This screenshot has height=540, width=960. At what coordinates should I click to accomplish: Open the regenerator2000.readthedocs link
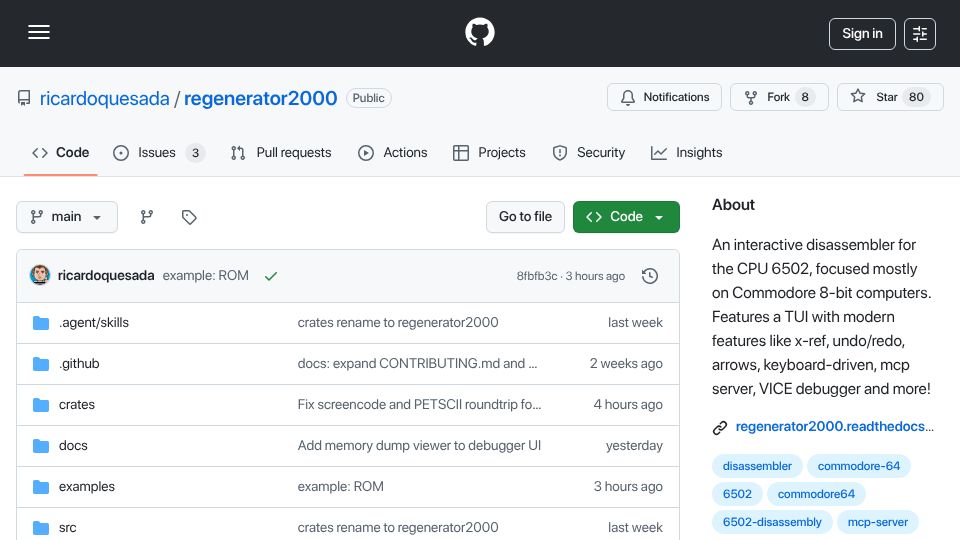coord(834,427)
